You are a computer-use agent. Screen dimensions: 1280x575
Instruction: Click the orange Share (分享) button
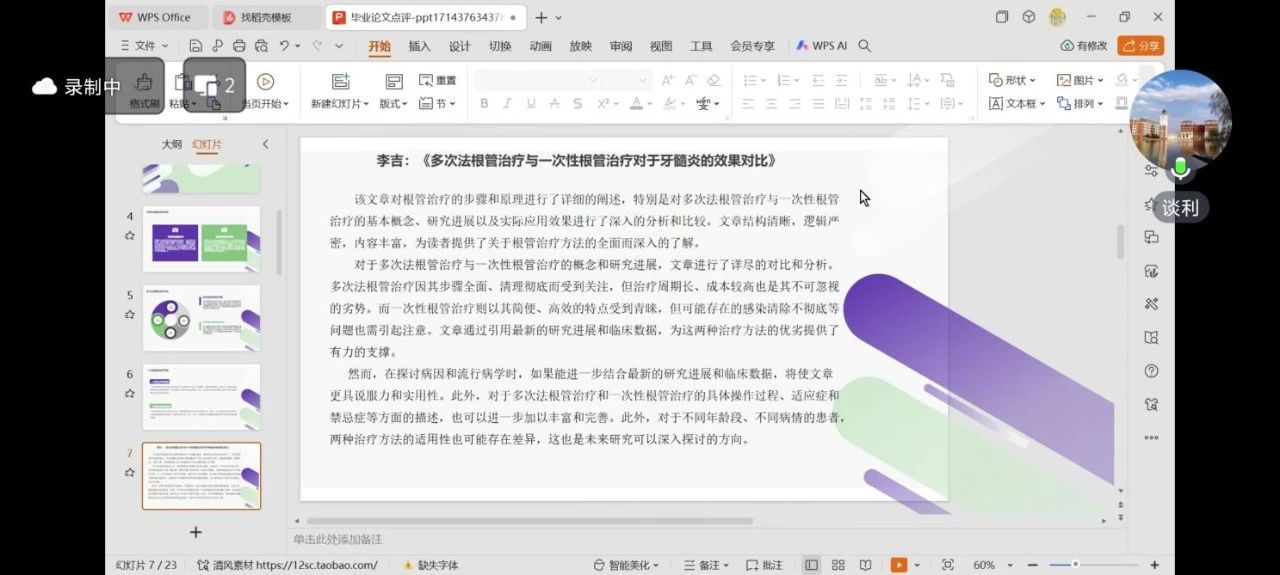click(1140, 46)
